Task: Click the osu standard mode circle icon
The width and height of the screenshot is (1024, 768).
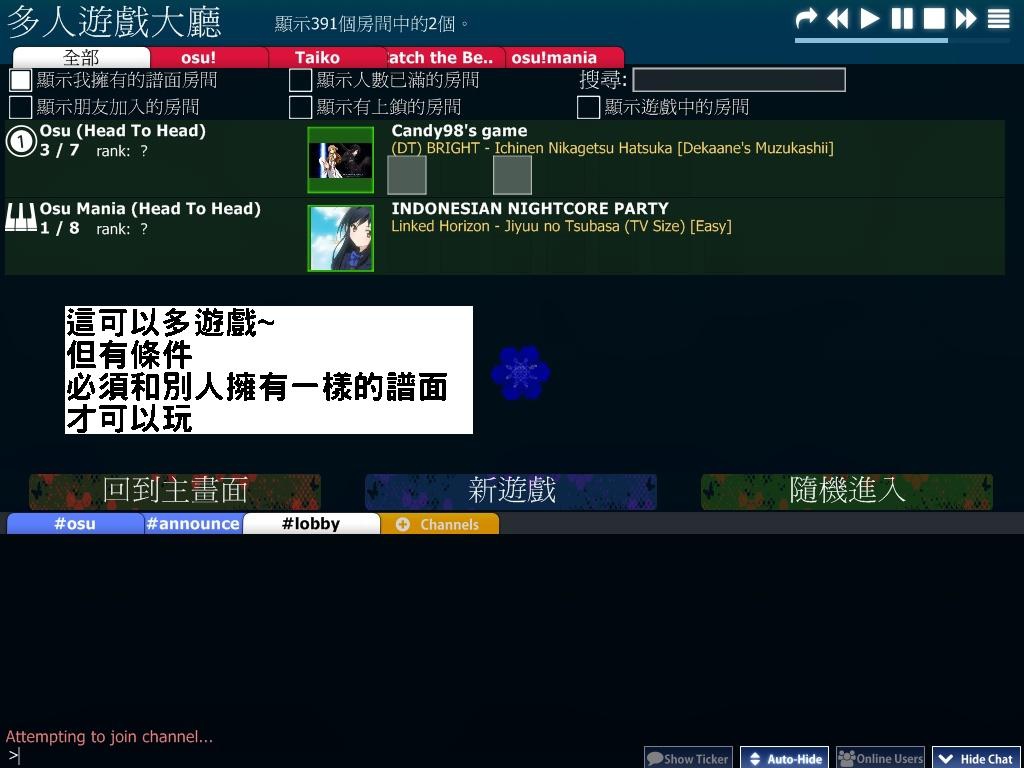Action: 21,140
